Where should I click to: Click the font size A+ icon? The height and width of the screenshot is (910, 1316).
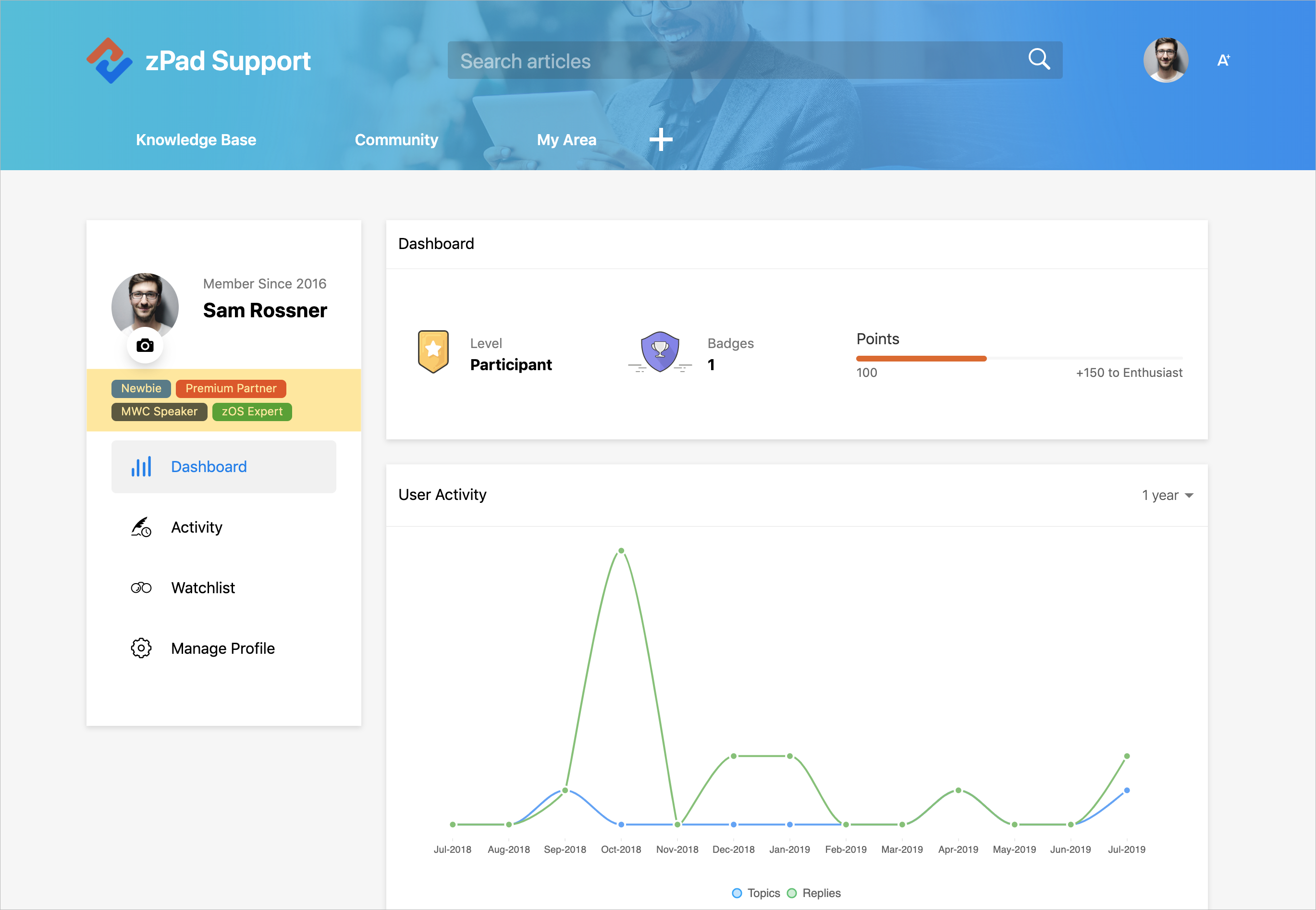(1223, 61)
